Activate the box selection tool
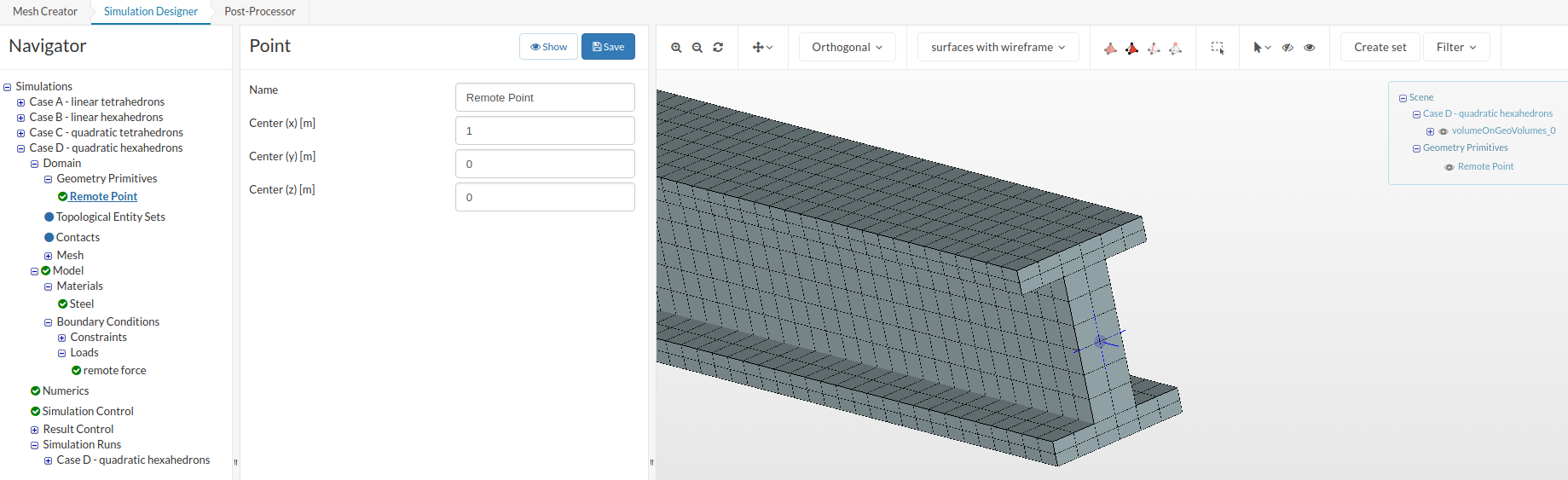1568x480 pixels. click(x=1218, y=48)
